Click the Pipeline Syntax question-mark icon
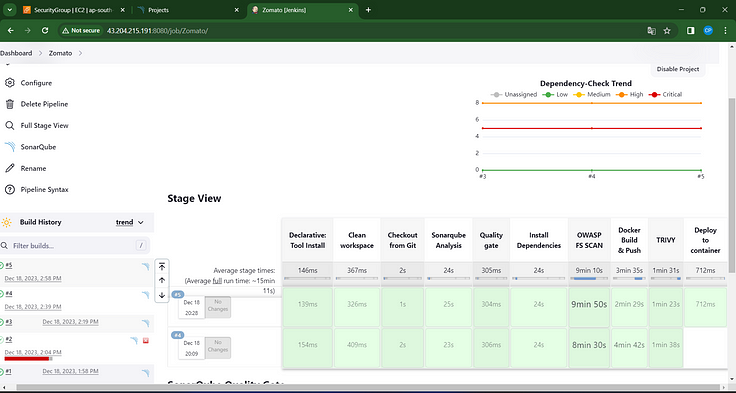 click(x=9, y=190)
